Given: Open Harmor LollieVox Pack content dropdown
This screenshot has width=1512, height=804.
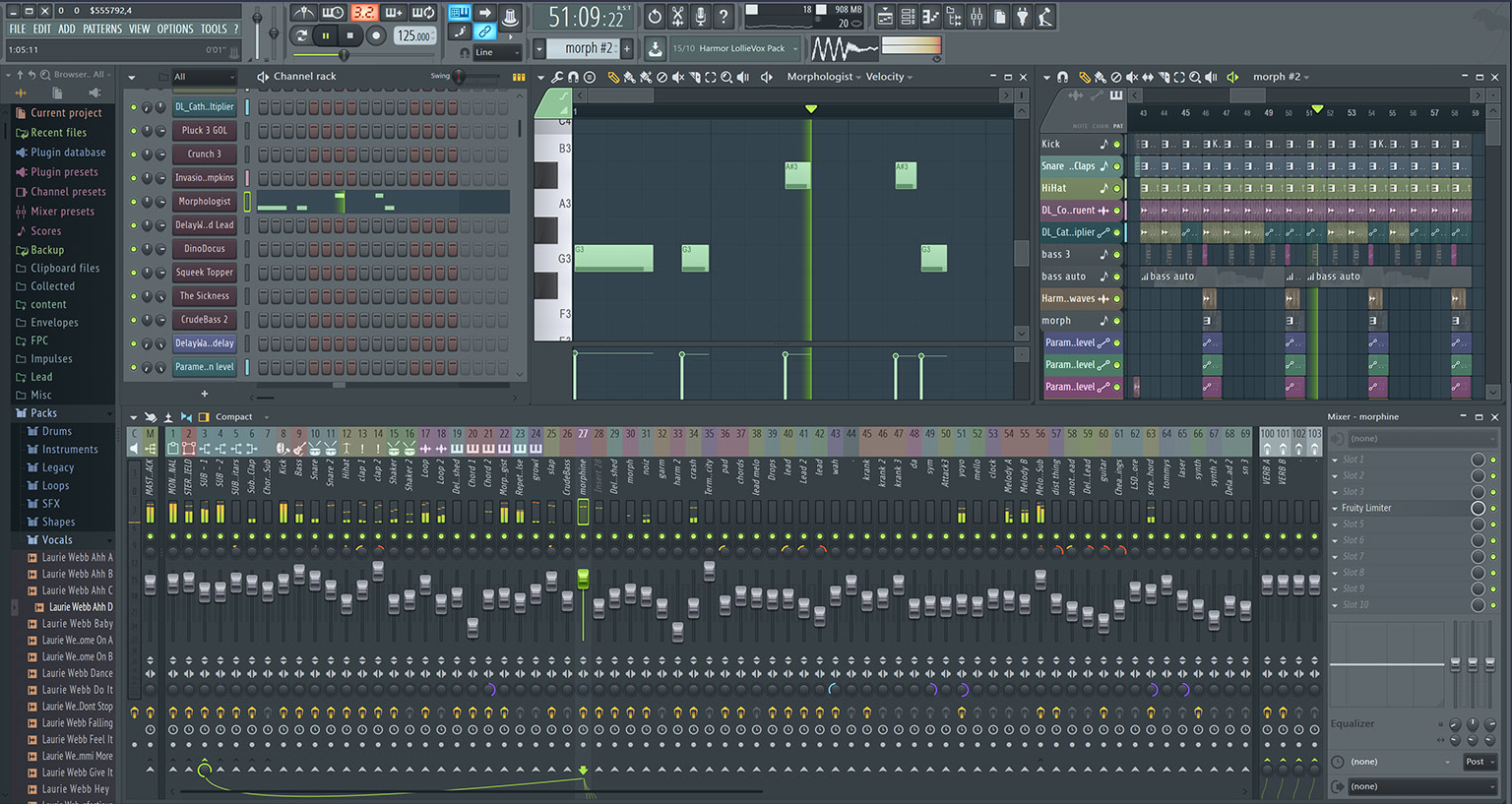Looking at the screenshot, I should pyautogui.click(x=733, y=48).
